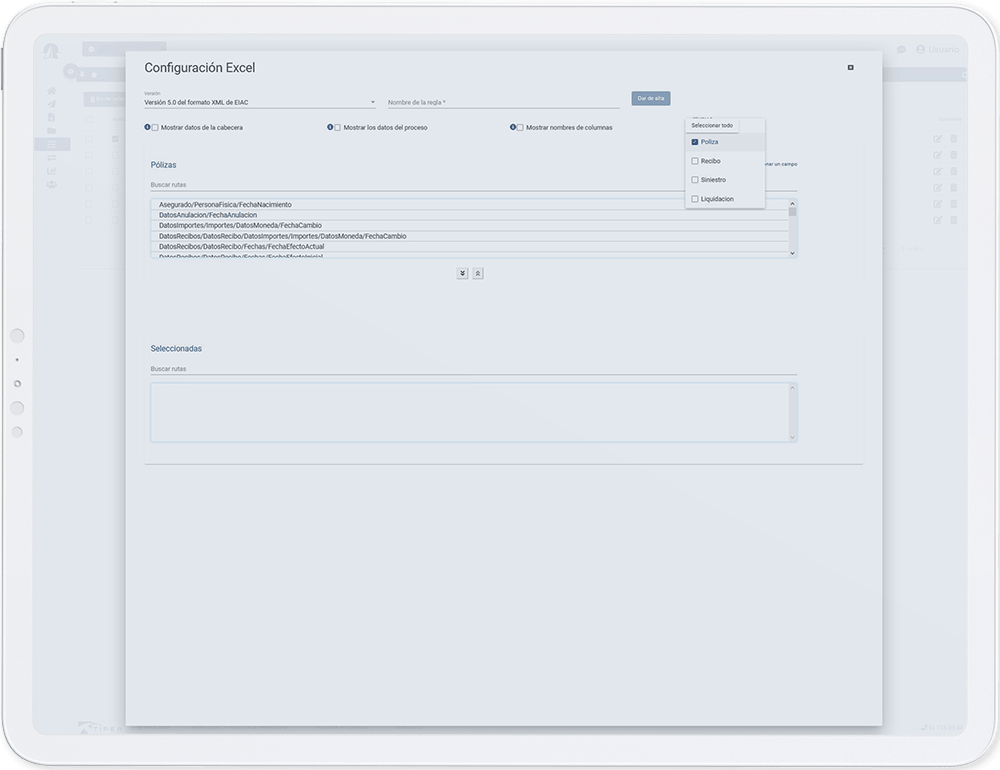This screenshot has height=770, width=1000.
Task: Open the Versión dropdown selector
Action: point(260,102)
